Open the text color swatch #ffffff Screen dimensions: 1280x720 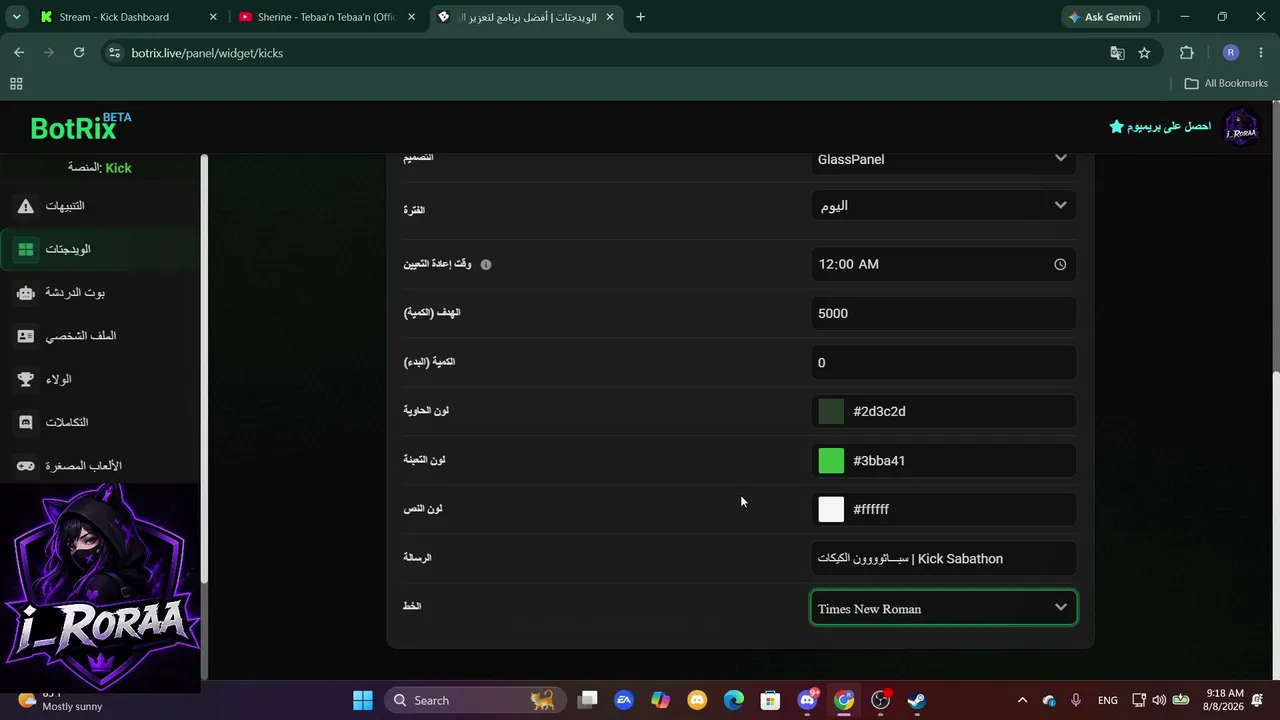(831, 509)
